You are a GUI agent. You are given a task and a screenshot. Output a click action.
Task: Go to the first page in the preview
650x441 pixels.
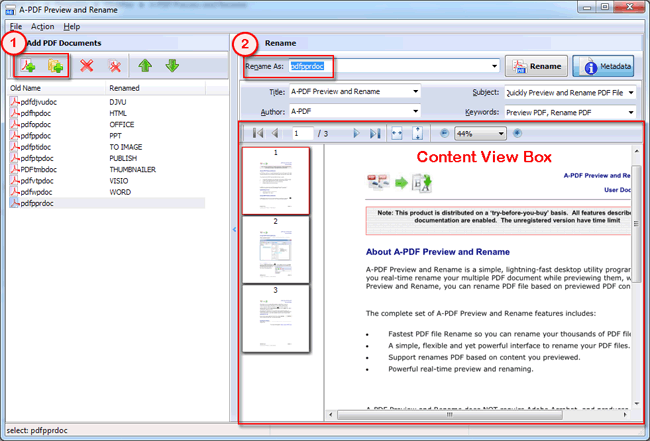258,133
